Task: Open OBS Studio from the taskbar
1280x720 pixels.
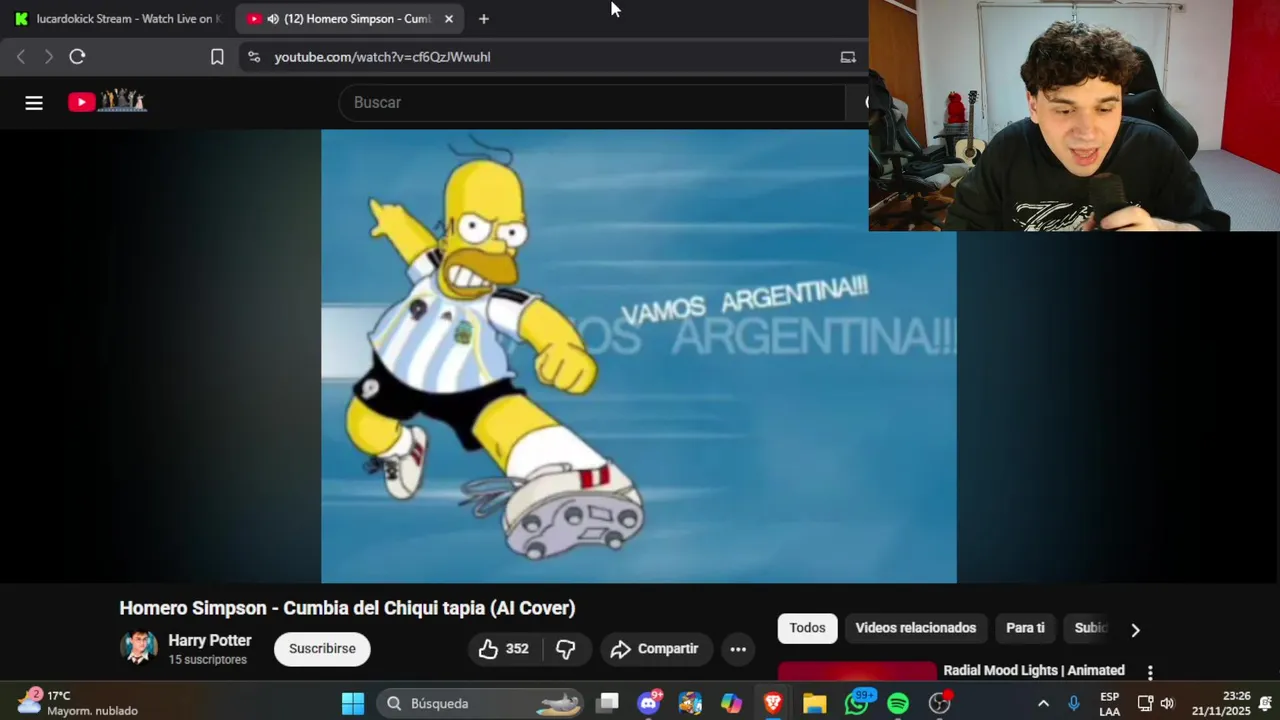Action: (x=940, y=704)
